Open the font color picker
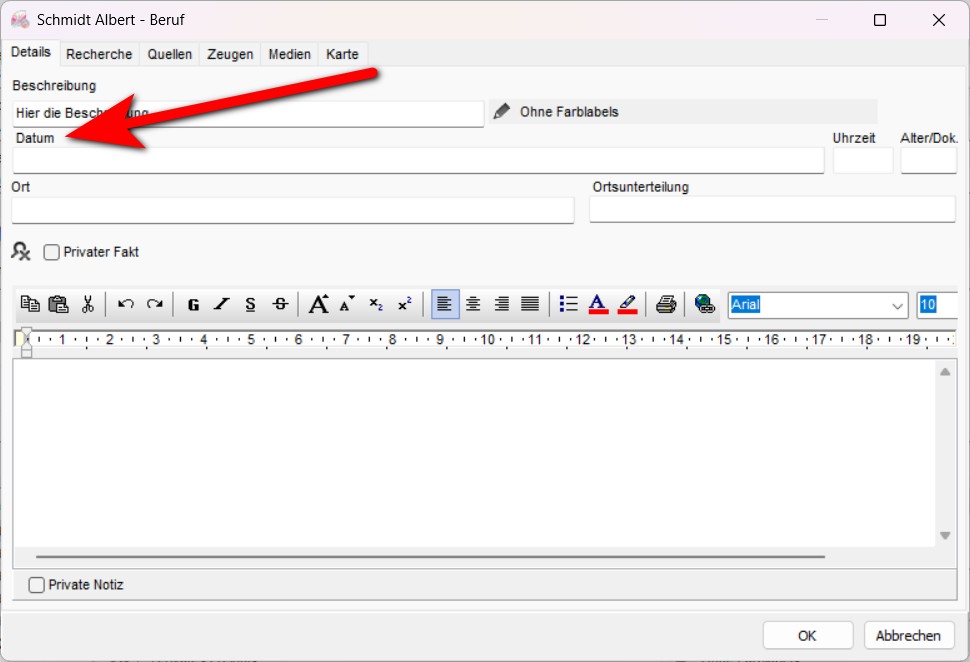 [x=598, y=305]
